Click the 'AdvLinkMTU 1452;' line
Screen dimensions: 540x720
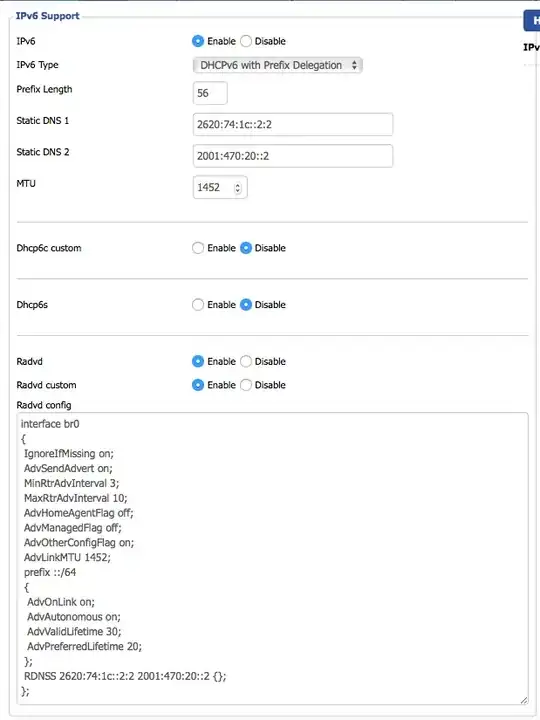(x=68, y=558)
